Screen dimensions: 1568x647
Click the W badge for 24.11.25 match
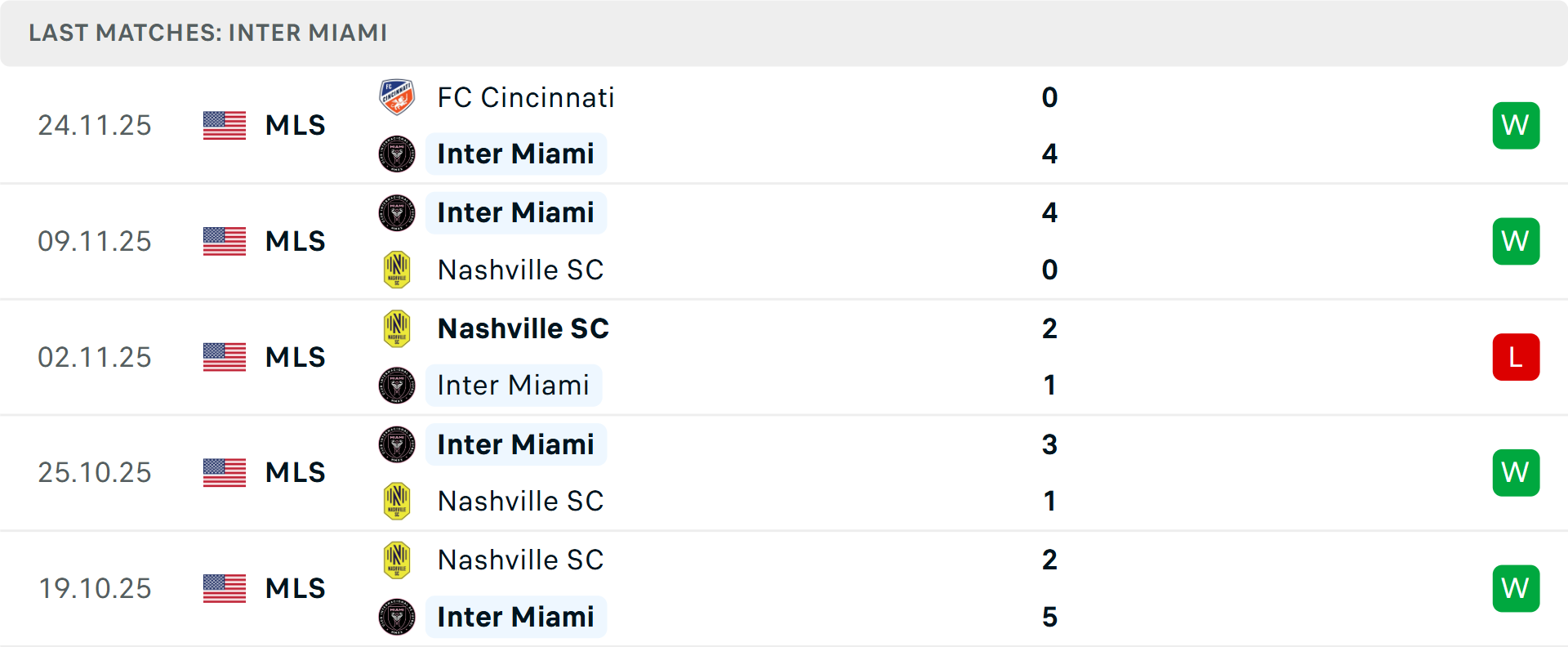1516,126
